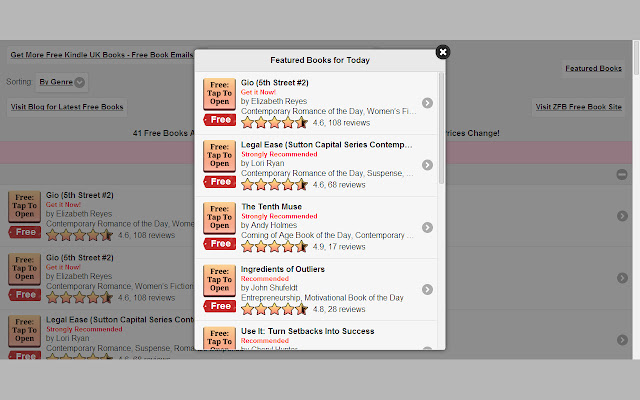Tap the Free cover of Gio in popup
Screen dimensions: 640x400
point(219,102)
